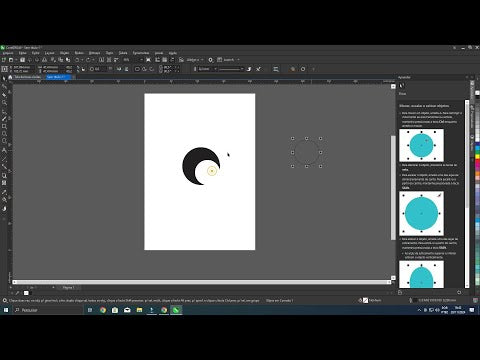Select the Interactive Fill tool in toolbox
Screen dimensions: 480x360
click(4, 200)
